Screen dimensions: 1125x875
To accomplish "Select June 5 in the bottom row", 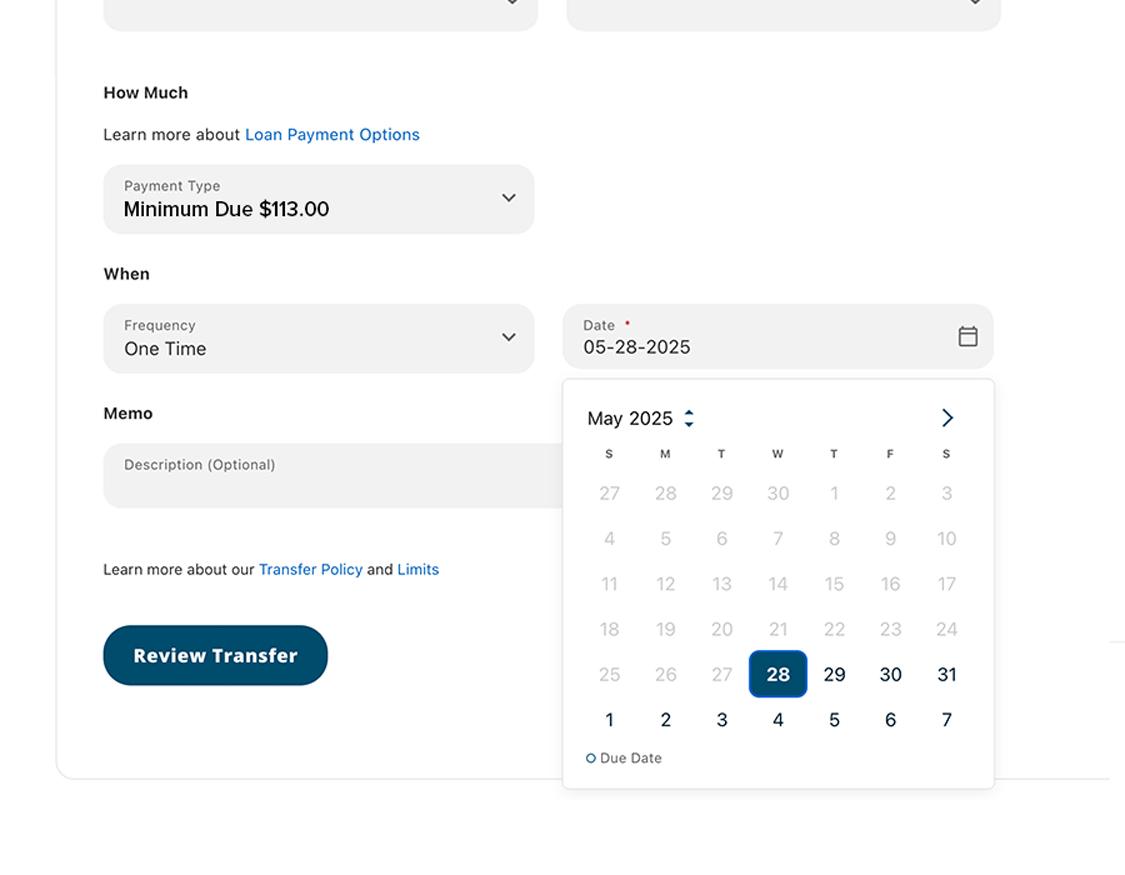I will (x=834, y=720).
